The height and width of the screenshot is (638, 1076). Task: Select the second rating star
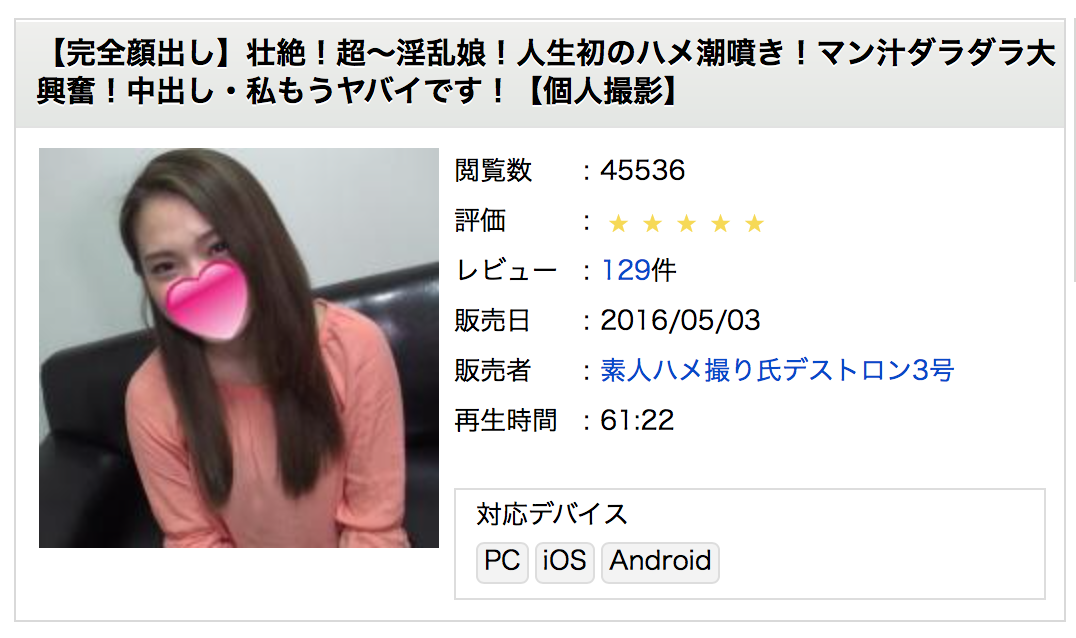pyautogui.click(x=653, y=223)
